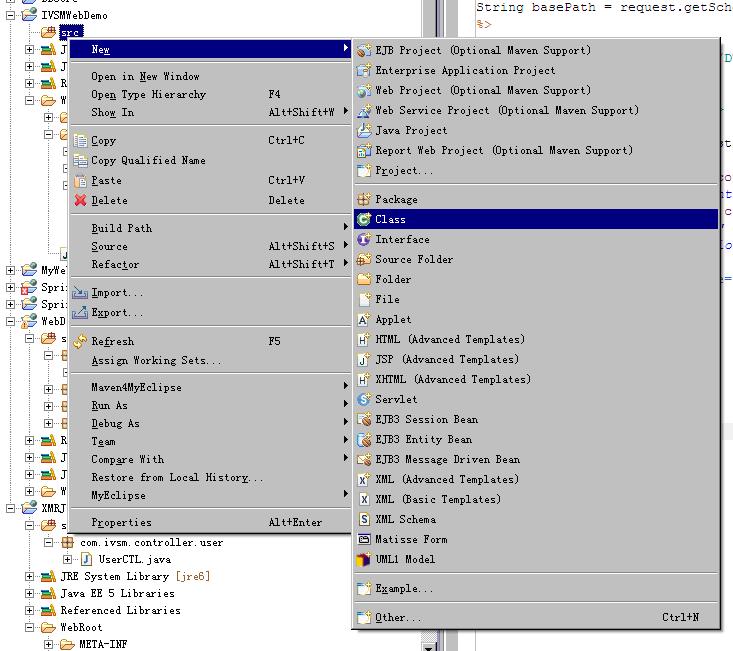
Task: Click the Copy Qualified Name icon
Action: [80, 160]
